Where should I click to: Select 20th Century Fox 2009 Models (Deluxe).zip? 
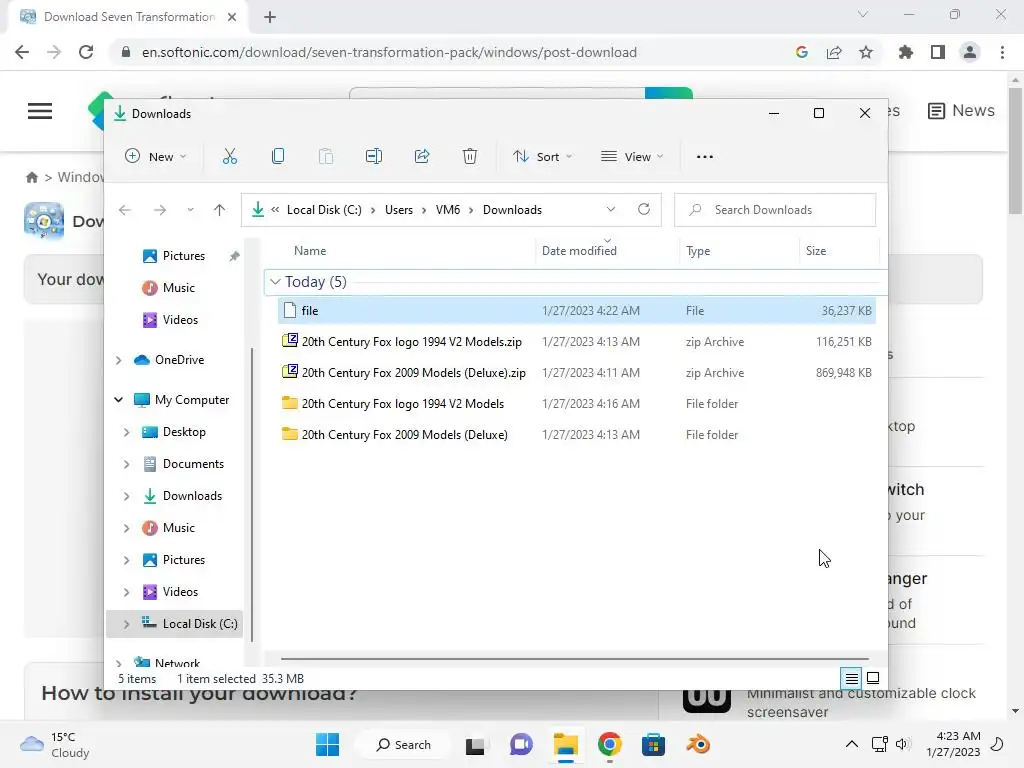point(577,373)
